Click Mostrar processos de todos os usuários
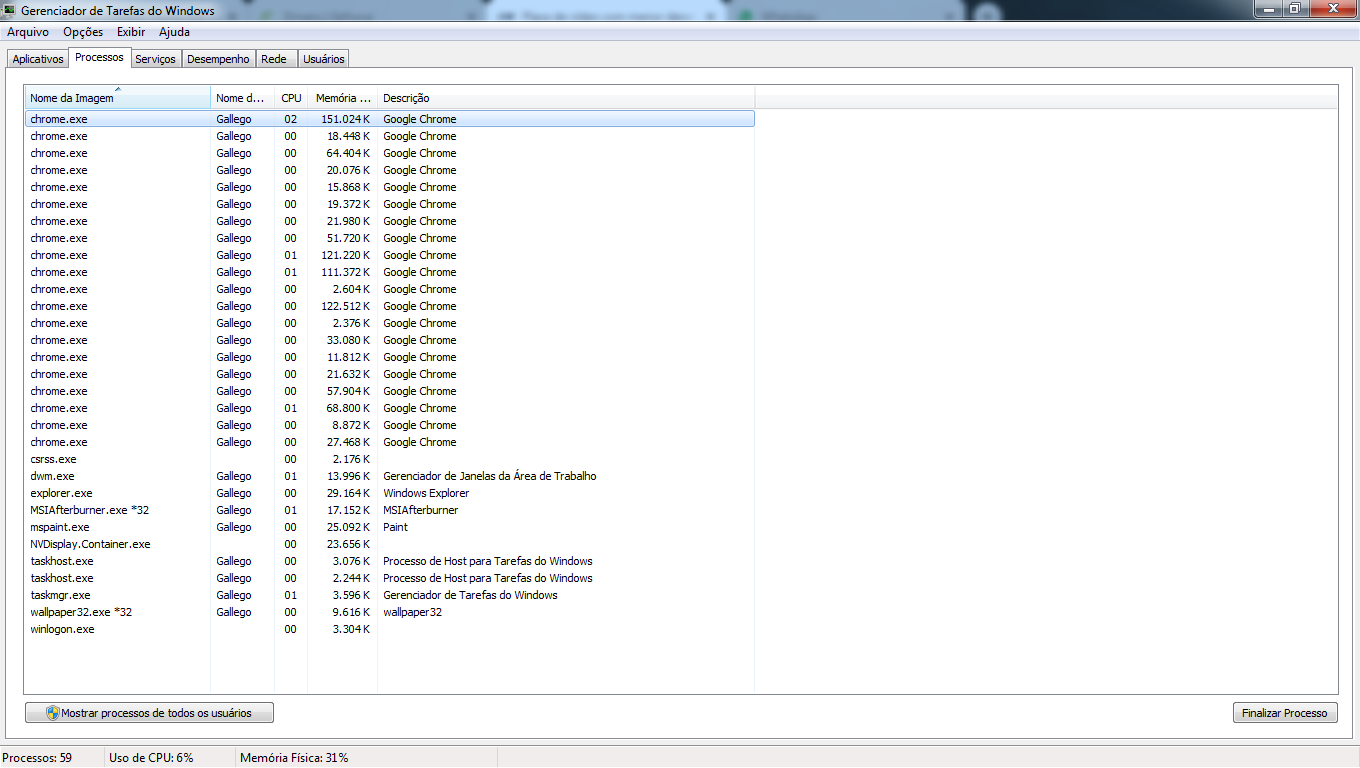This screenshot has height=768, width=1360. point(149,713)
